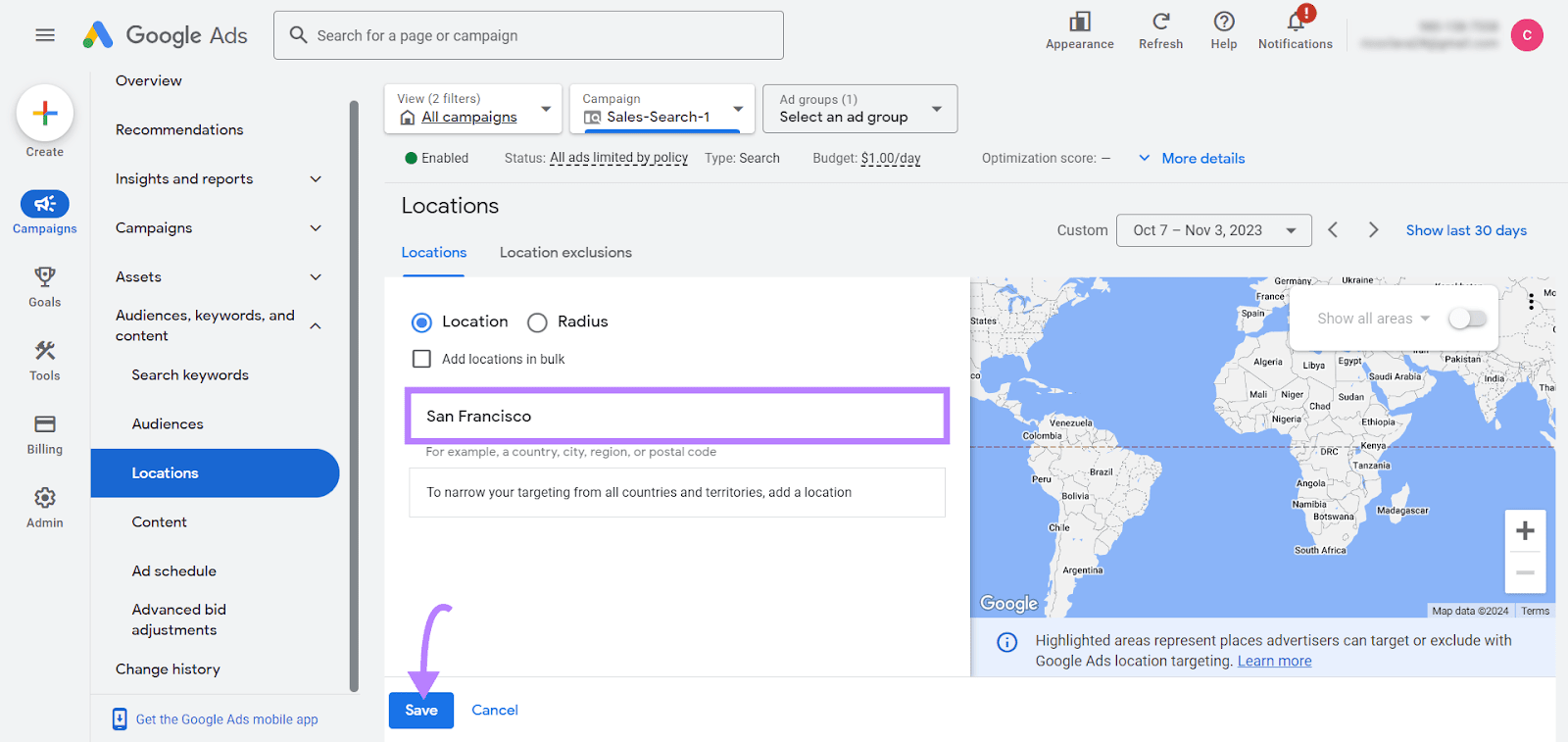Viewport: 1568px width, 742px height.
Task: Select Ad schedule in the side menu
Action: tap(174, 570)
